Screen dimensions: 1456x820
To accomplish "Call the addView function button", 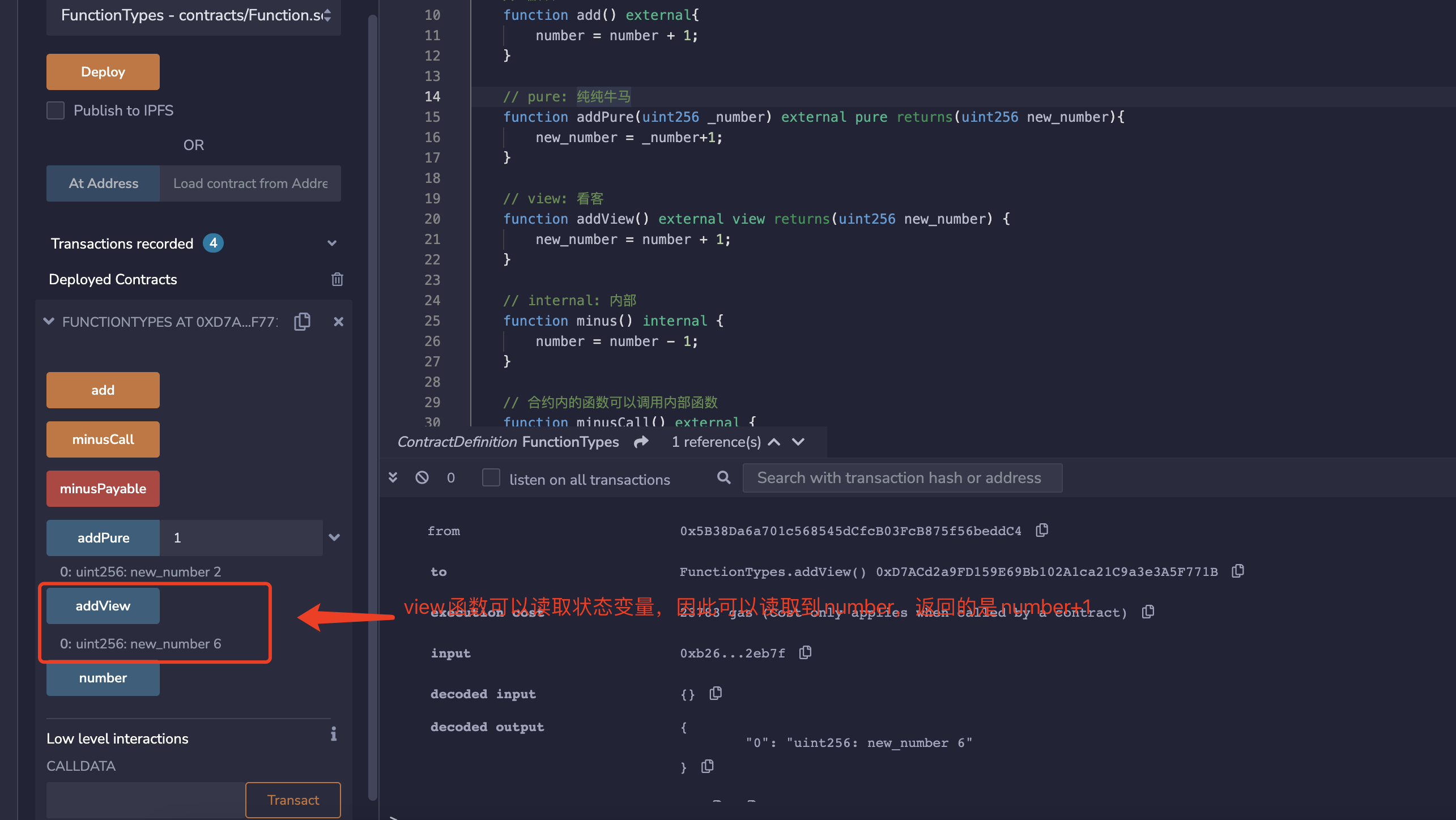I will (x=103, y=606).
